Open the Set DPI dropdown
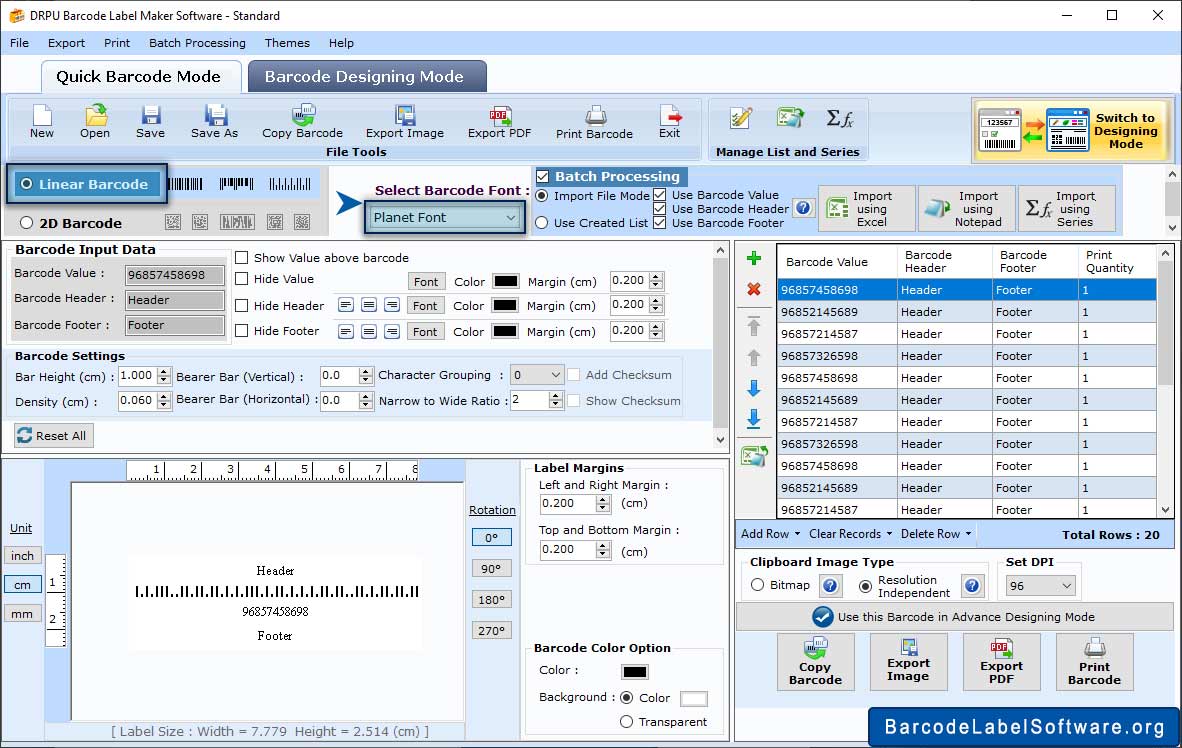The width and height of the screenshot is (1182, 748). (x=1040, y=586)
